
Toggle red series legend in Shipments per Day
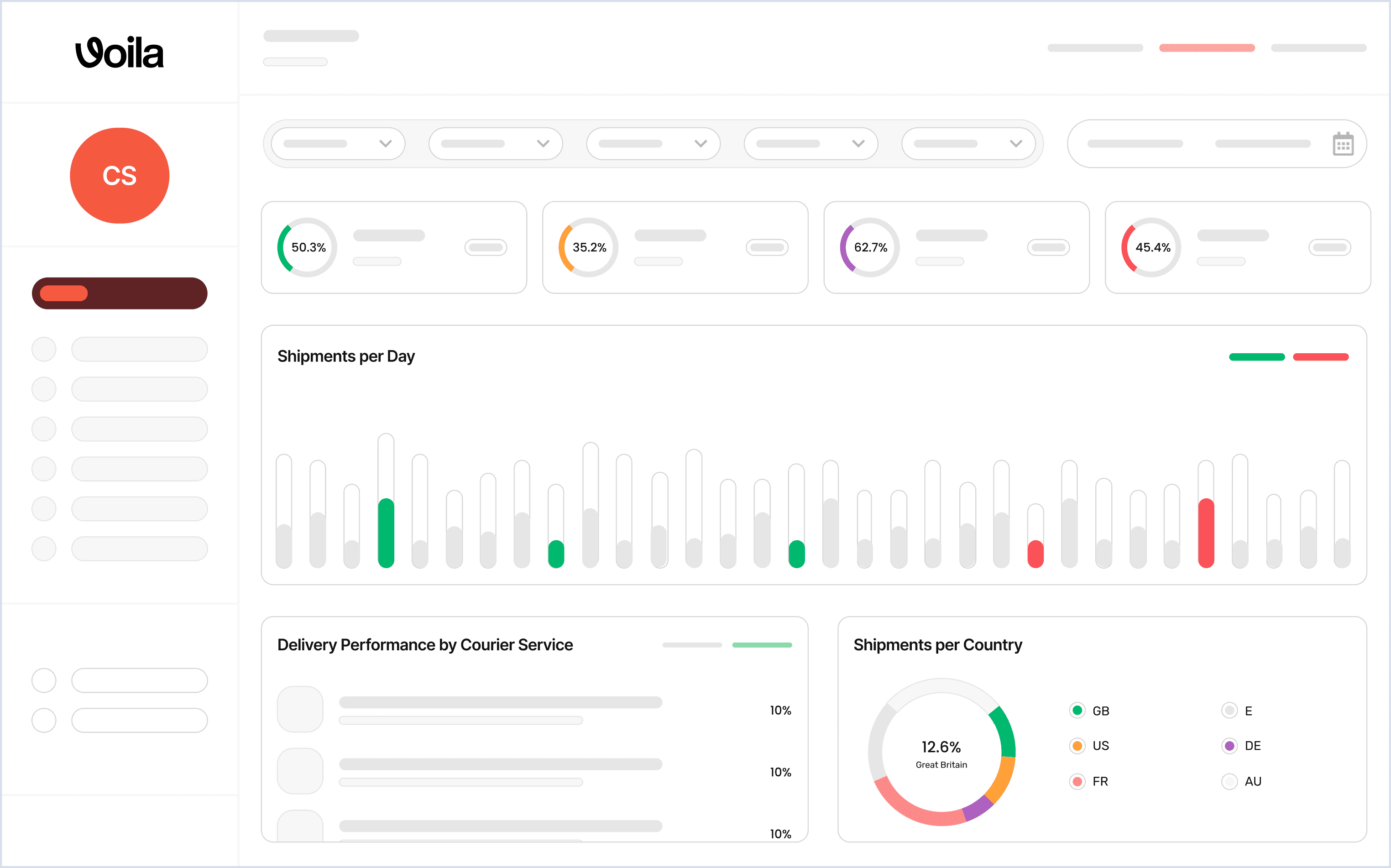tap(1320, 357)
